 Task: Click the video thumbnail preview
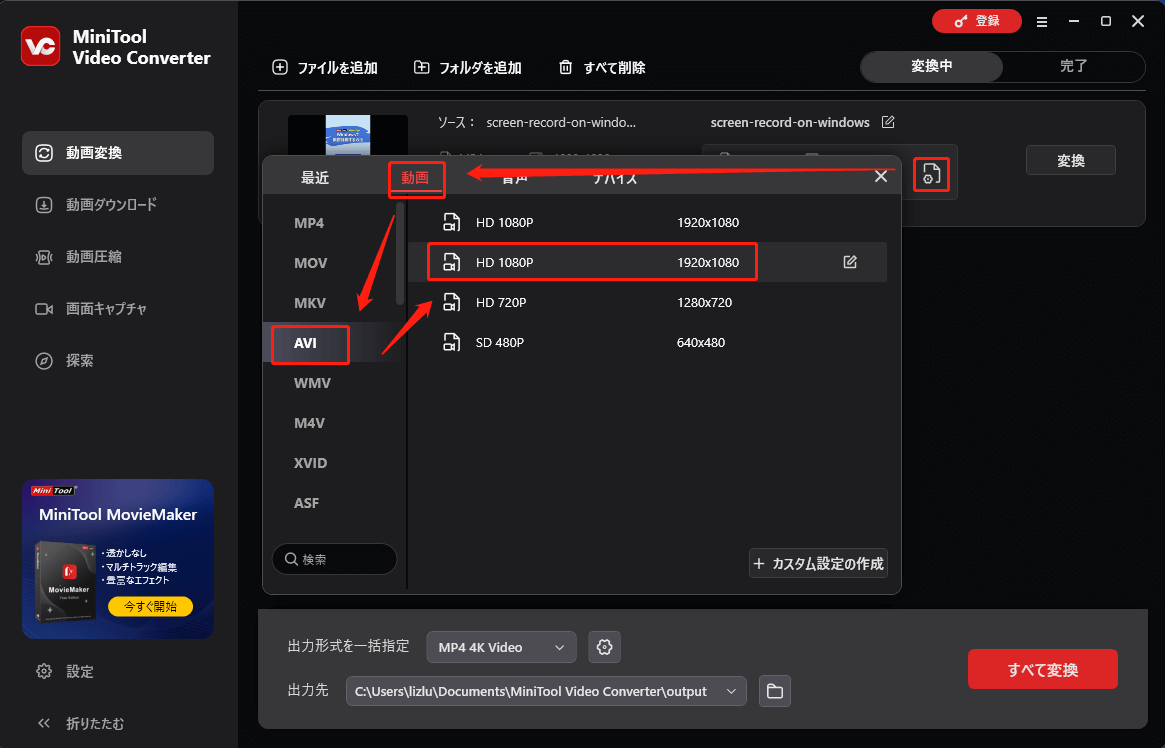348,135
